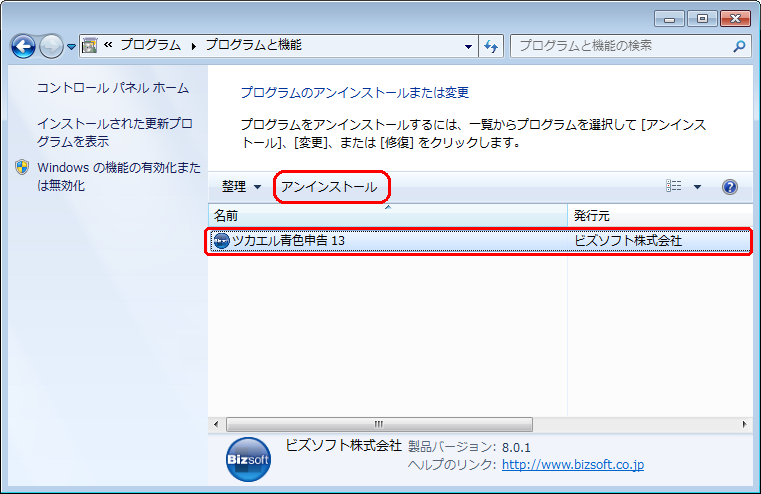Close the Programs and Features window
Screen dimensions: 761x494
(x=735, y=19)
